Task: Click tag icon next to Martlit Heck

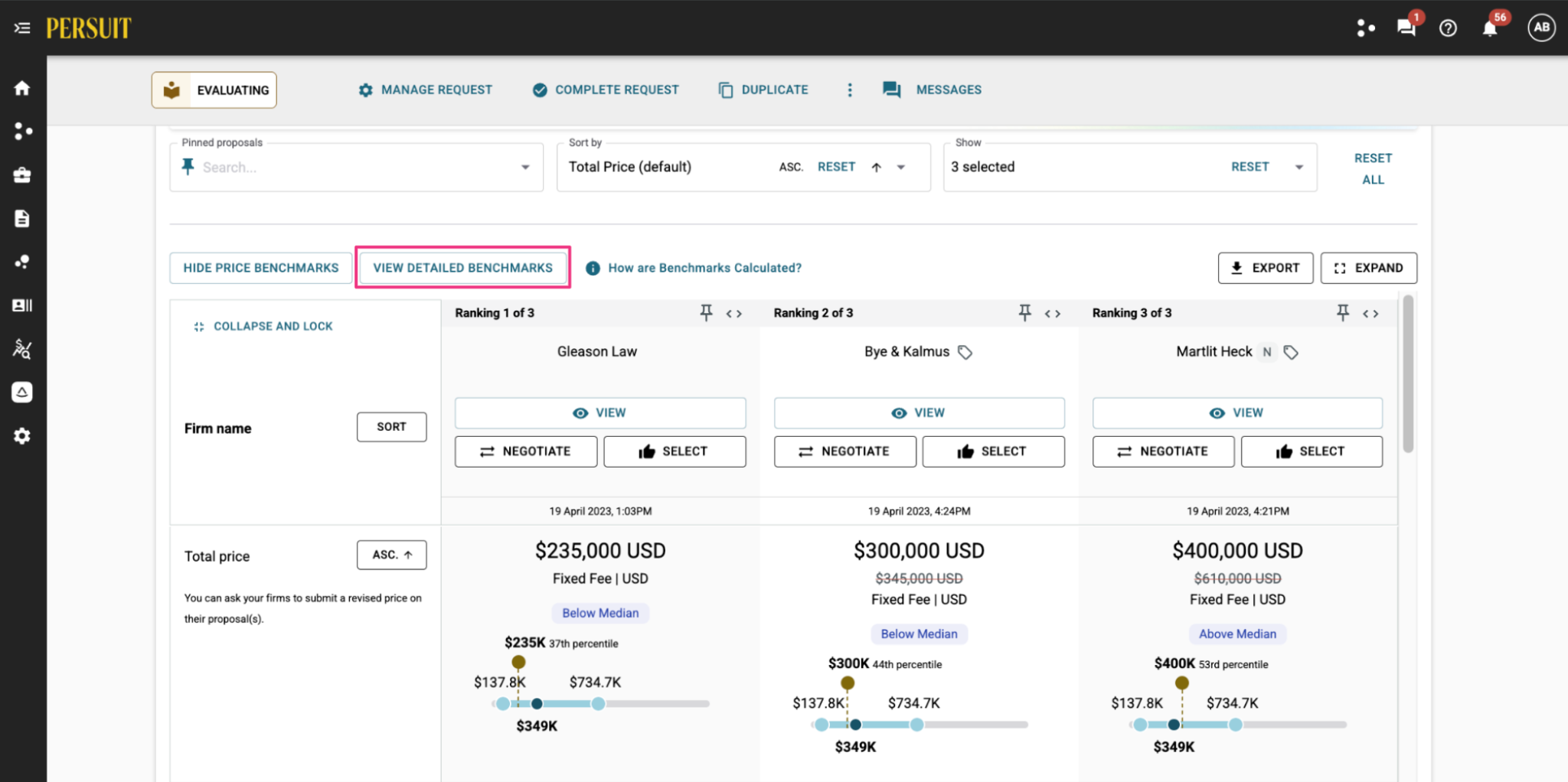Action: (x=1291, y=352)
